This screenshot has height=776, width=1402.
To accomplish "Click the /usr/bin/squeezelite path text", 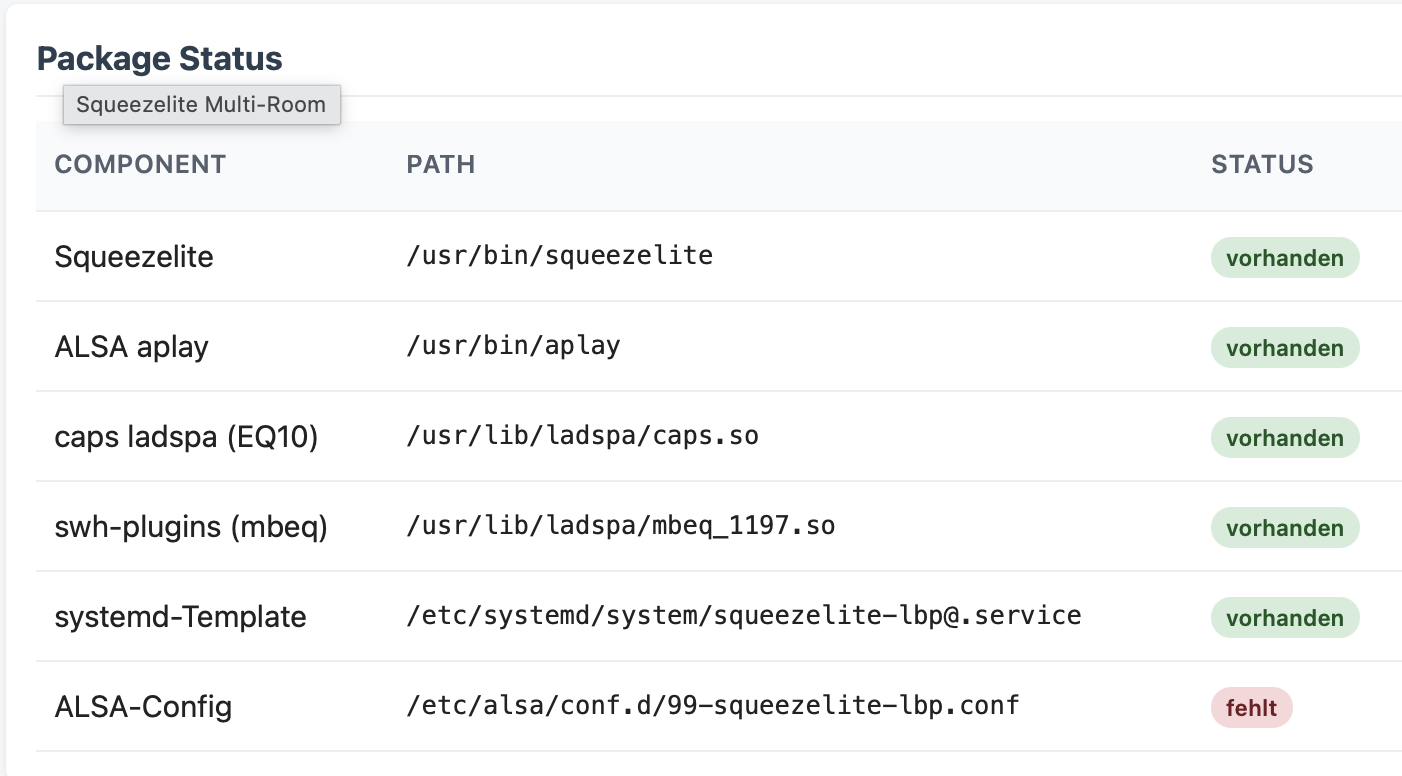I will (x=560, y=256).
